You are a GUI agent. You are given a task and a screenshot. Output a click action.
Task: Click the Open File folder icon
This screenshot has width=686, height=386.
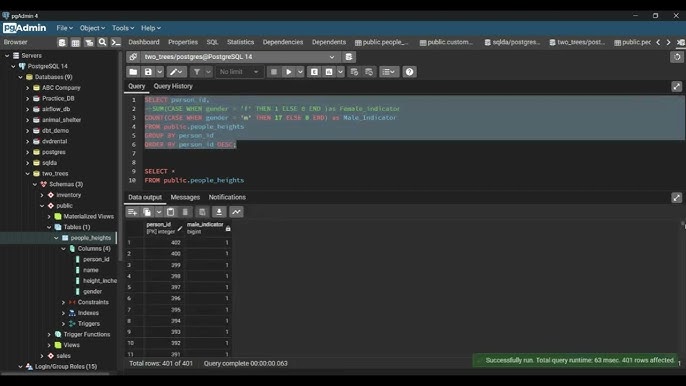[133, 72]
